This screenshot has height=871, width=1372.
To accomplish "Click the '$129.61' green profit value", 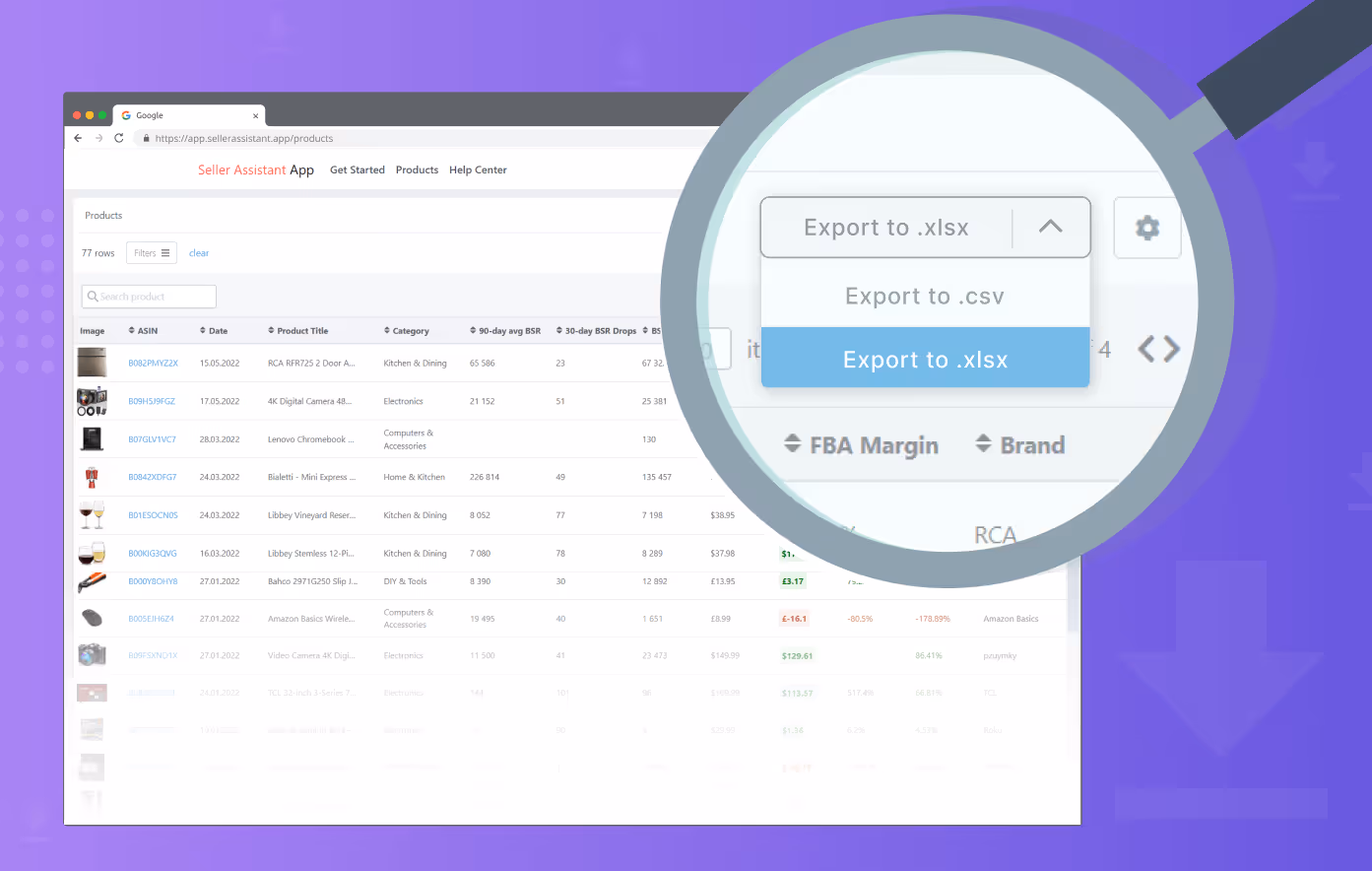I will pyautogui.click(x=797, y=655).
